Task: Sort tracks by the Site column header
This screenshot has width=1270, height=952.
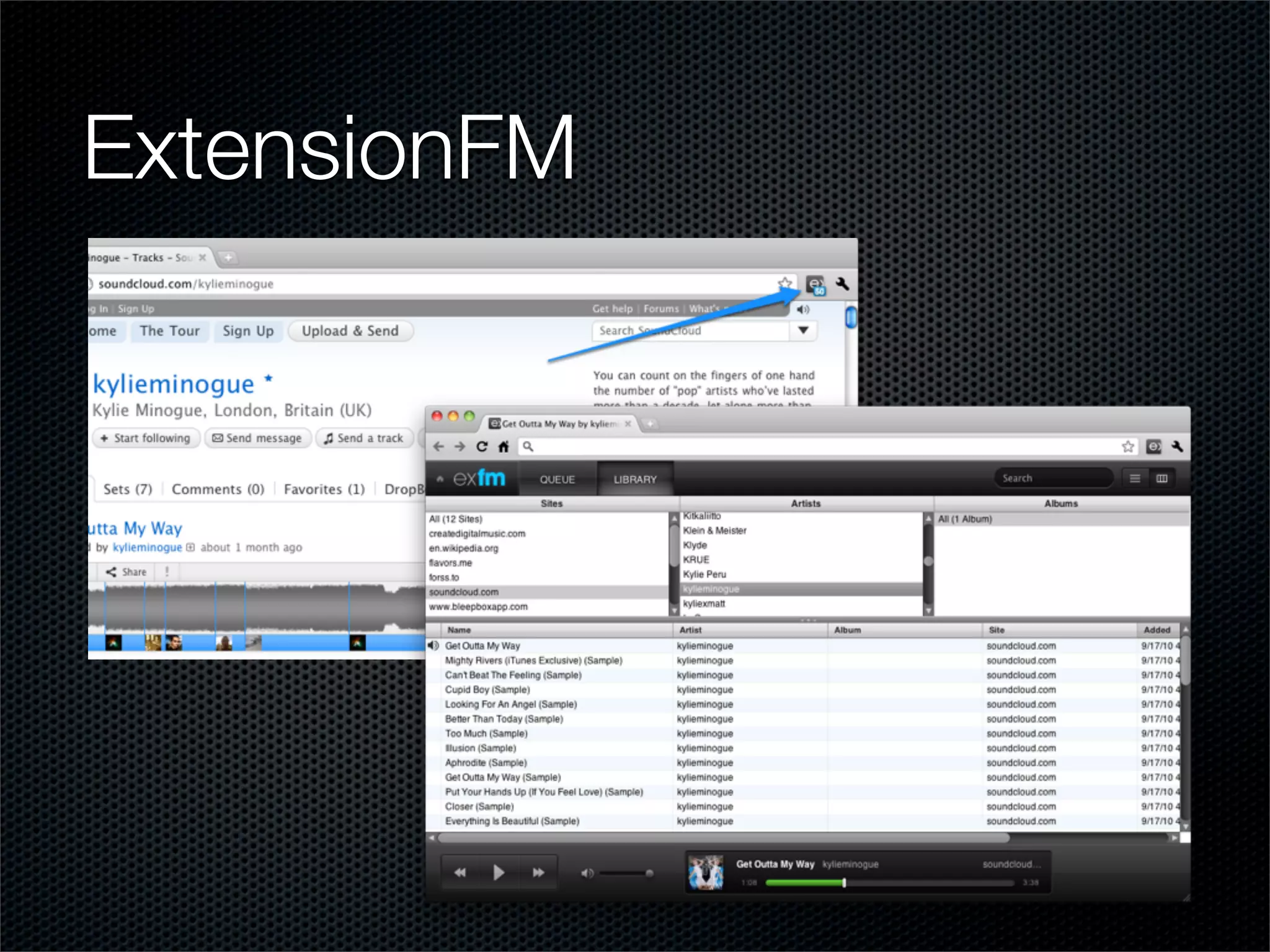Action: click(x=1060, y=630)
